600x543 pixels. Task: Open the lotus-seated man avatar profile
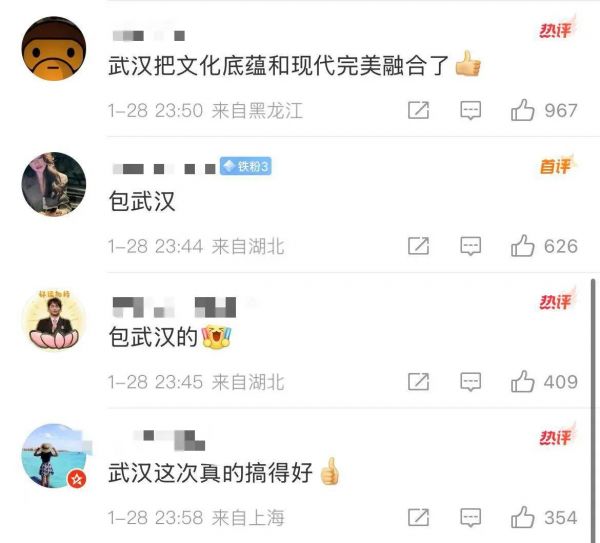pos(54,320)
